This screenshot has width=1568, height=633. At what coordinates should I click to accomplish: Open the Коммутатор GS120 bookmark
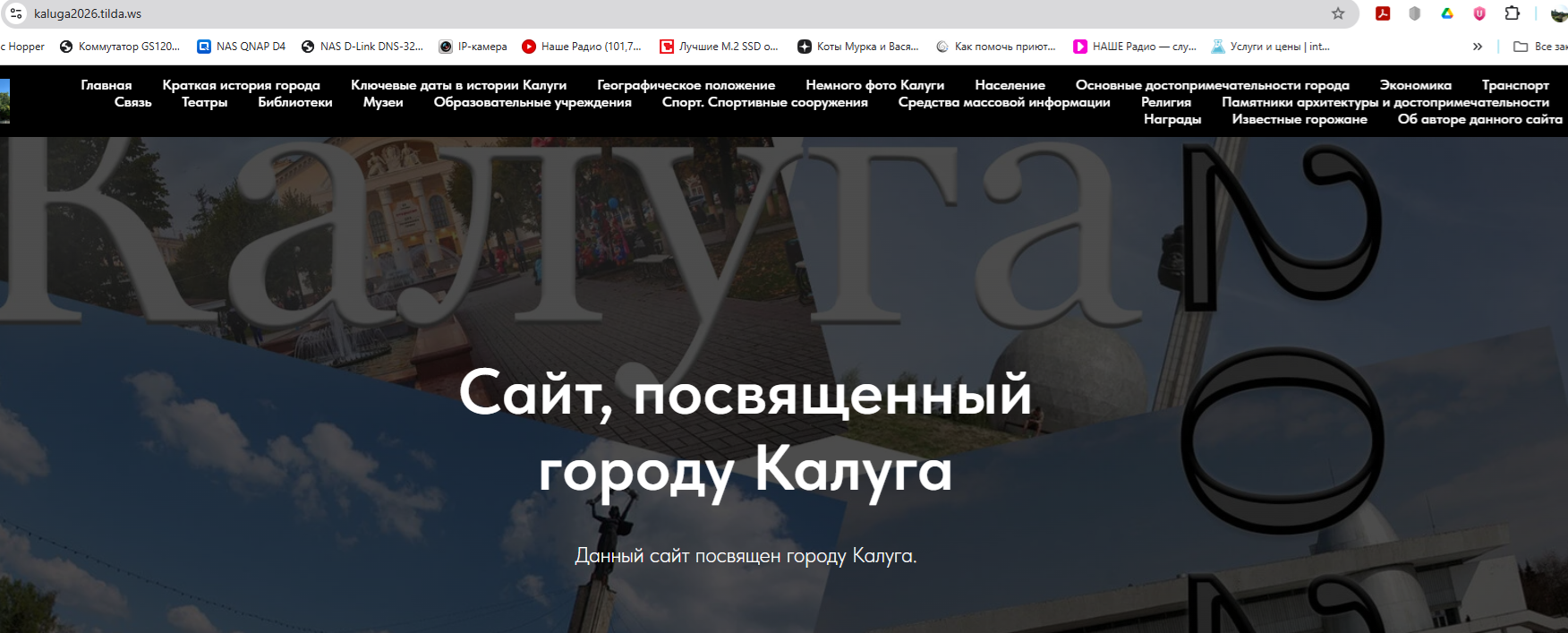coord(120,47)
